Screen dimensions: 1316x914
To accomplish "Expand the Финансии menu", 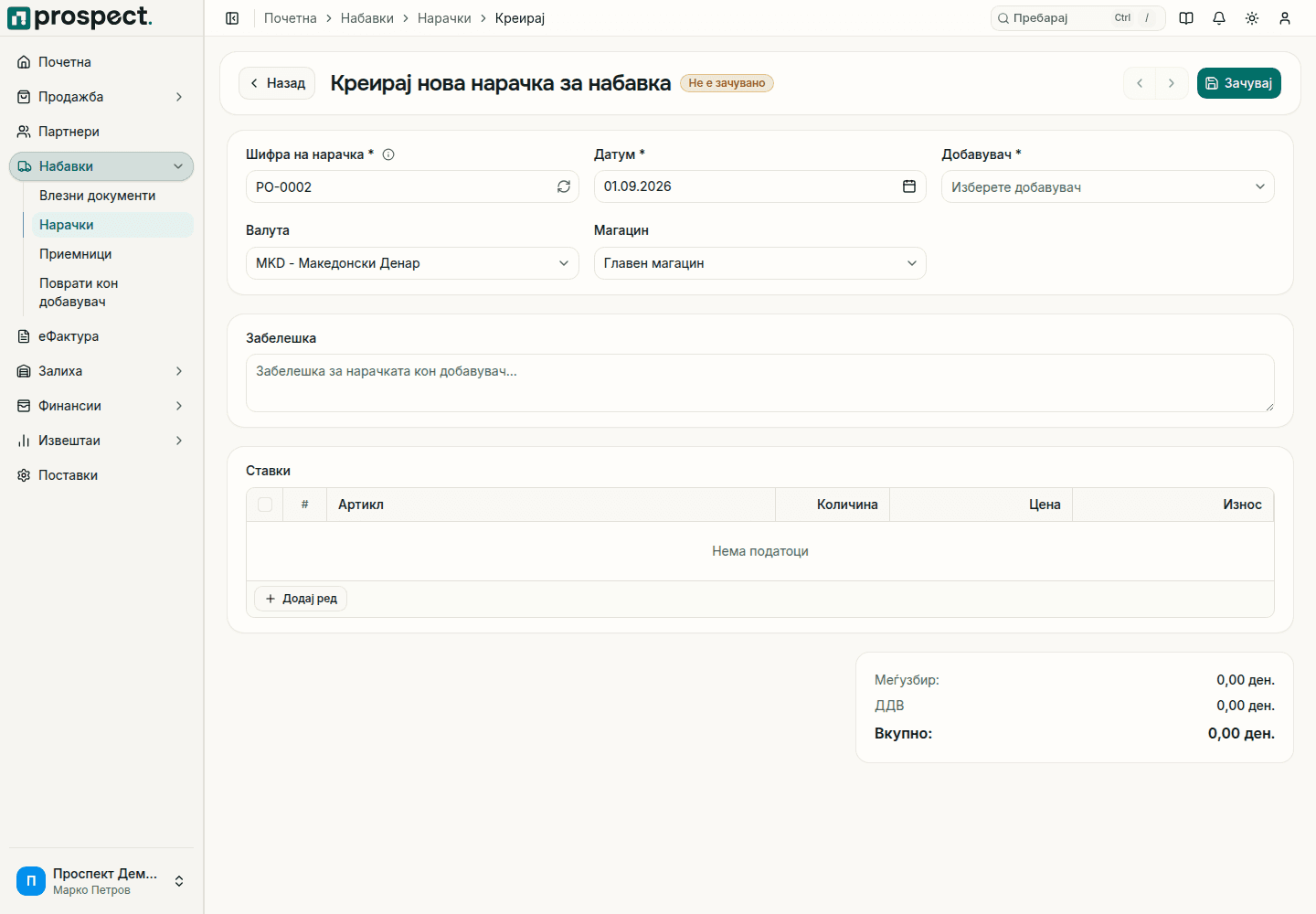I will coord(101,406).
